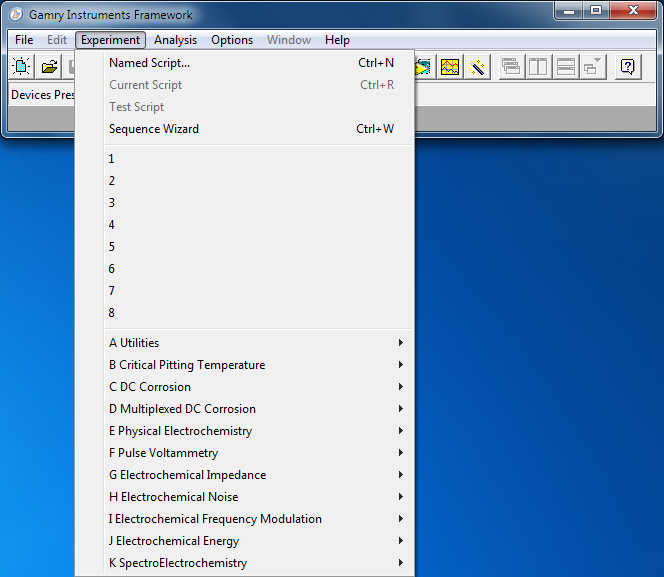This screenshot has width=664, height=577.
Task: Open the File menu
Action: click(24, 40)
